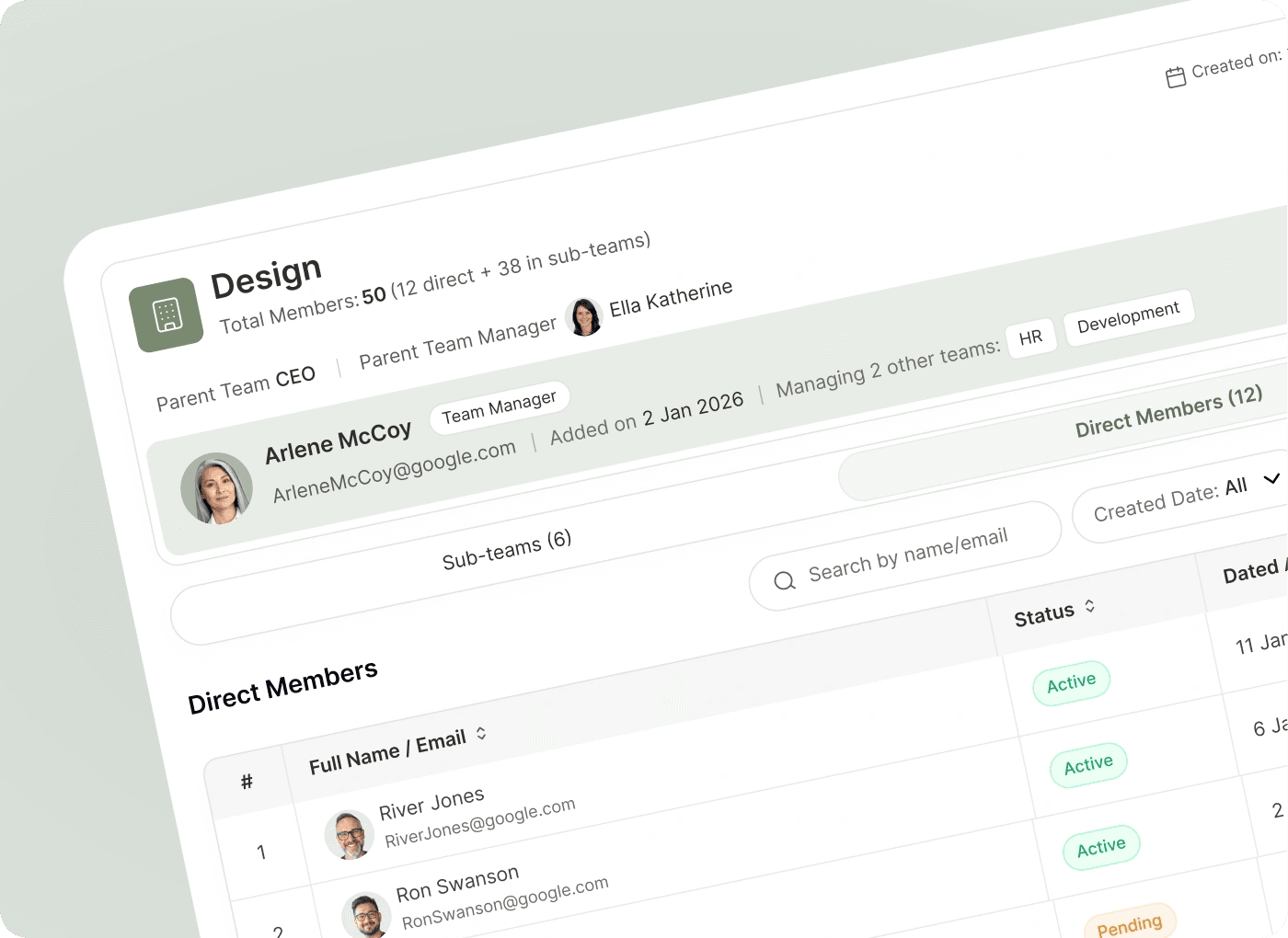Click Ron Swanson's avatar
1288x938 pixels.
click(x=366, y=916)
